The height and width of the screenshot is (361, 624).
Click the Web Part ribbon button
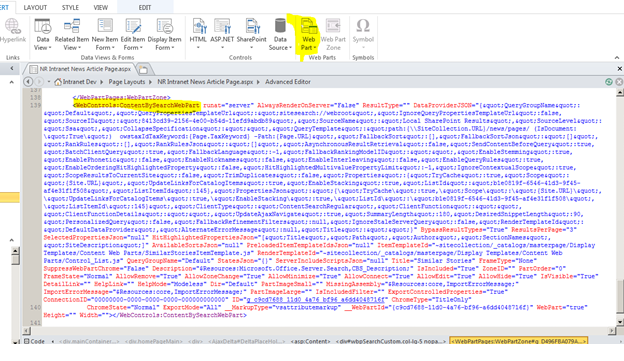click(x=308, y=35)
